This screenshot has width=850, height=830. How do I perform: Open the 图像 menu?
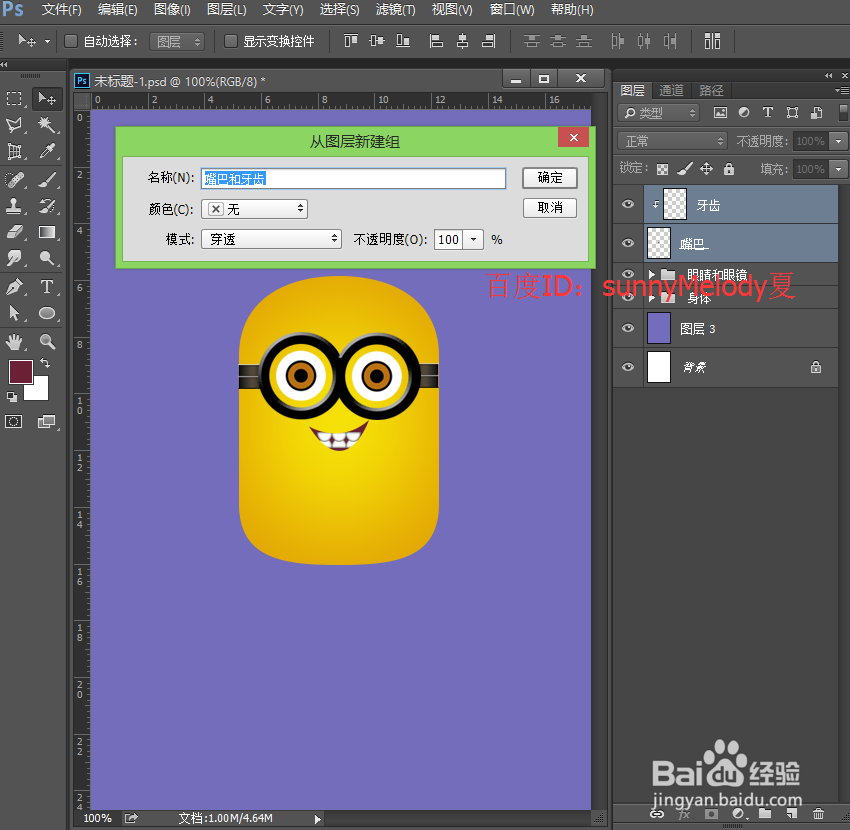pos(172,10)
